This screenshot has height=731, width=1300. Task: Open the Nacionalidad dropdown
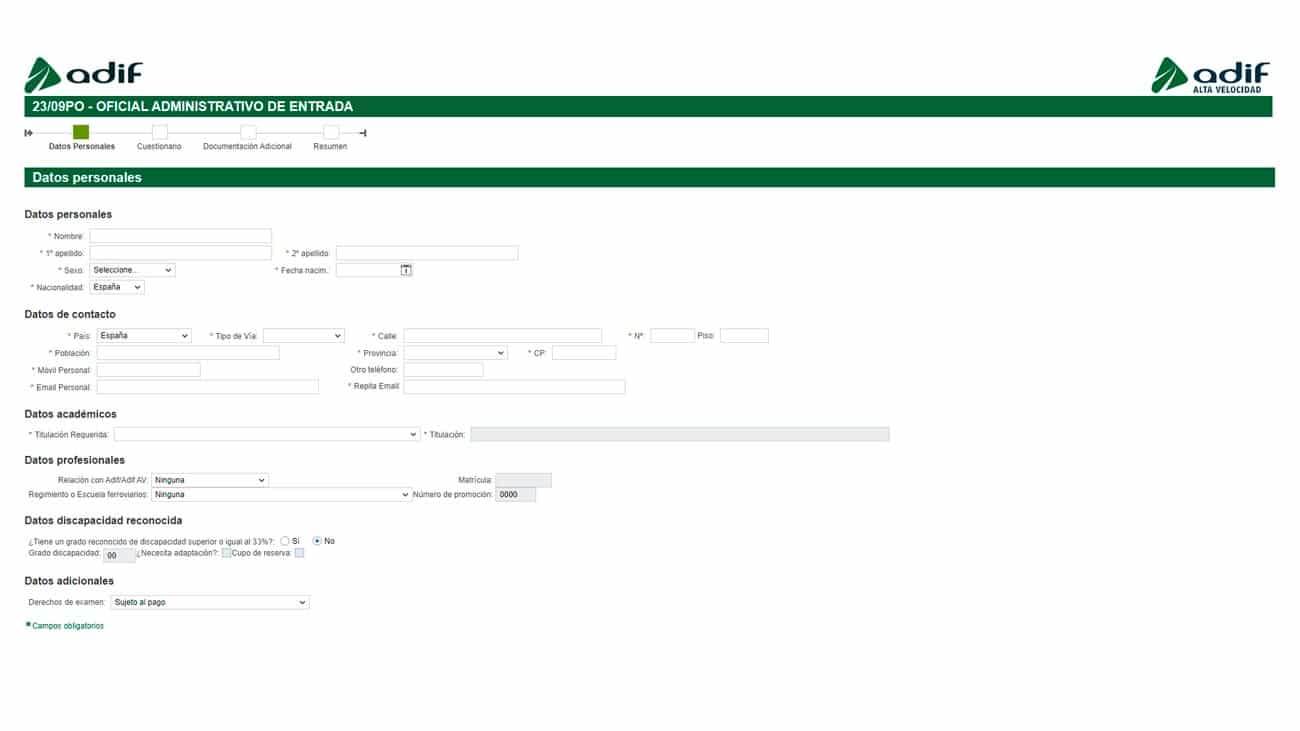117,287
